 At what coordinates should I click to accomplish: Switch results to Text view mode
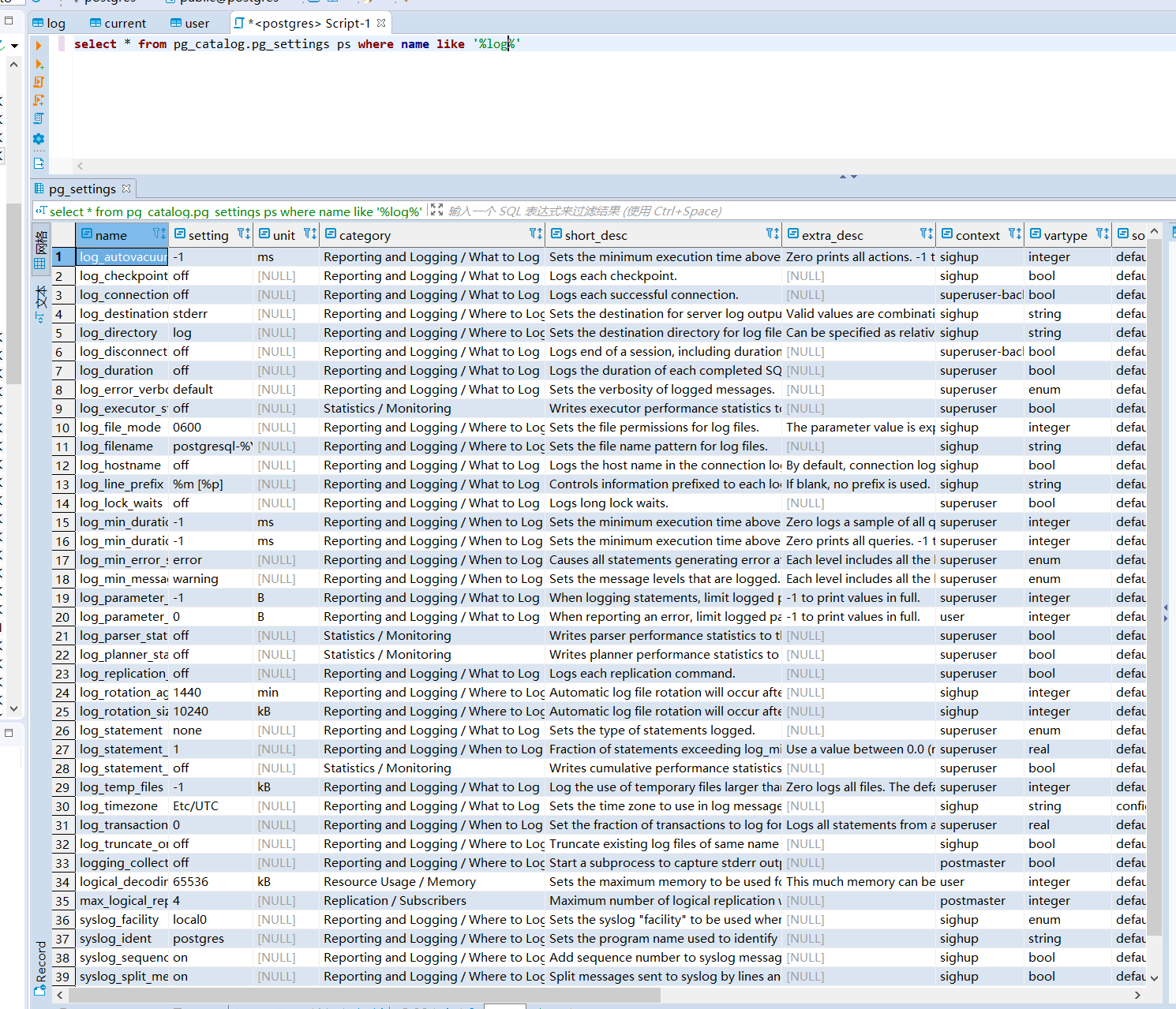coord(40,304)
